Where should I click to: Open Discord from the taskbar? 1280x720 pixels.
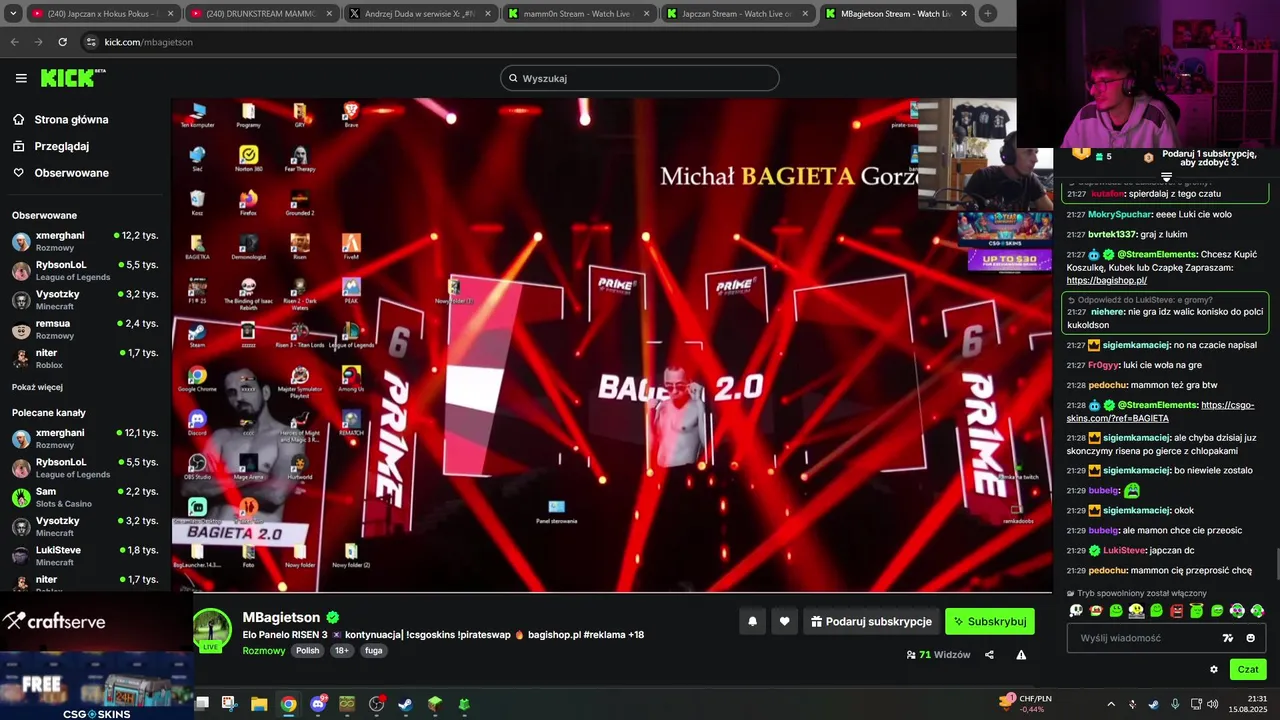318,704
